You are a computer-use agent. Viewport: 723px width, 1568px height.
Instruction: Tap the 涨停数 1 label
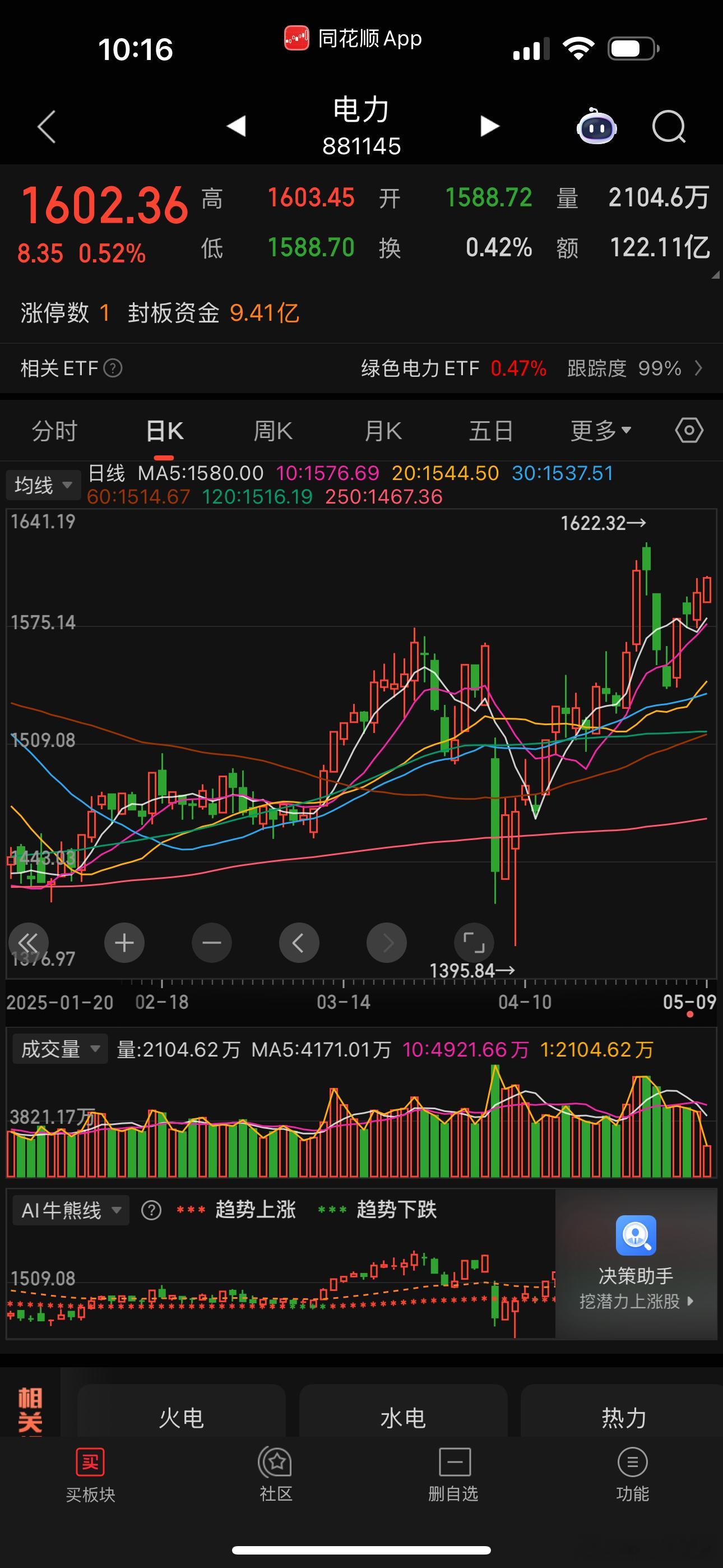tap(65, 313)
